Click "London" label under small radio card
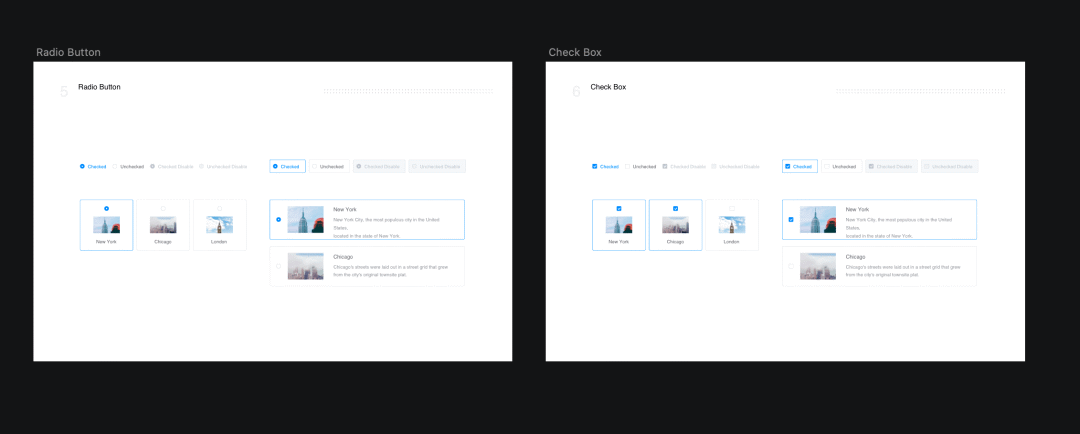The image size is (1080, 434). [x=219, y=242]
